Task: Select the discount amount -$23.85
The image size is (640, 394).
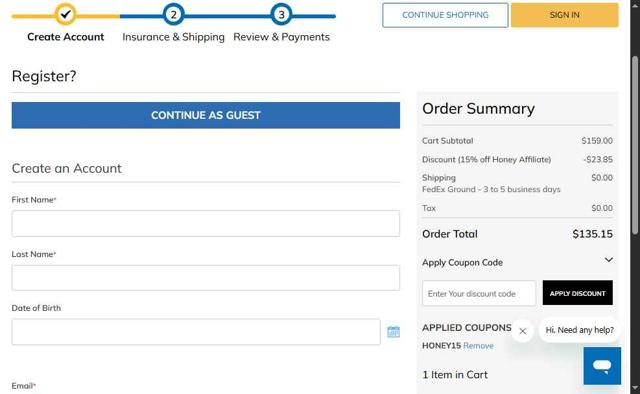Action: [x=598, y=160]
